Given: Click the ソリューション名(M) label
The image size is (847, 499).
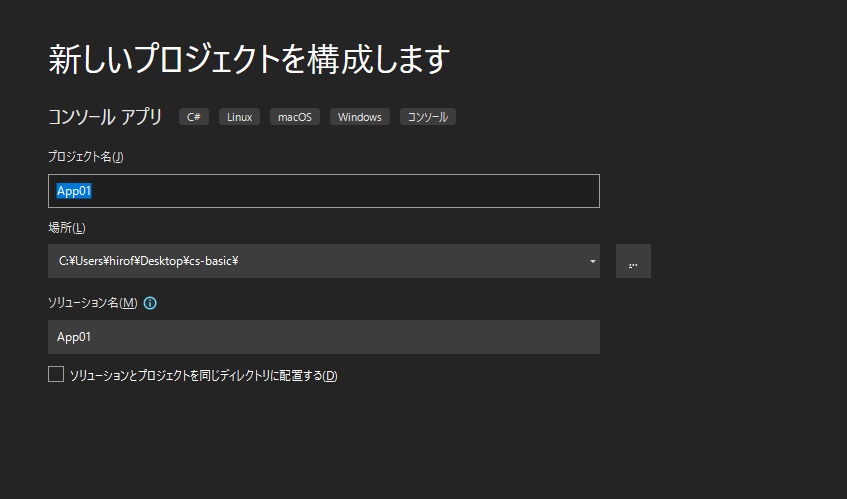Looking at the screenshot, I should (92, 303).
